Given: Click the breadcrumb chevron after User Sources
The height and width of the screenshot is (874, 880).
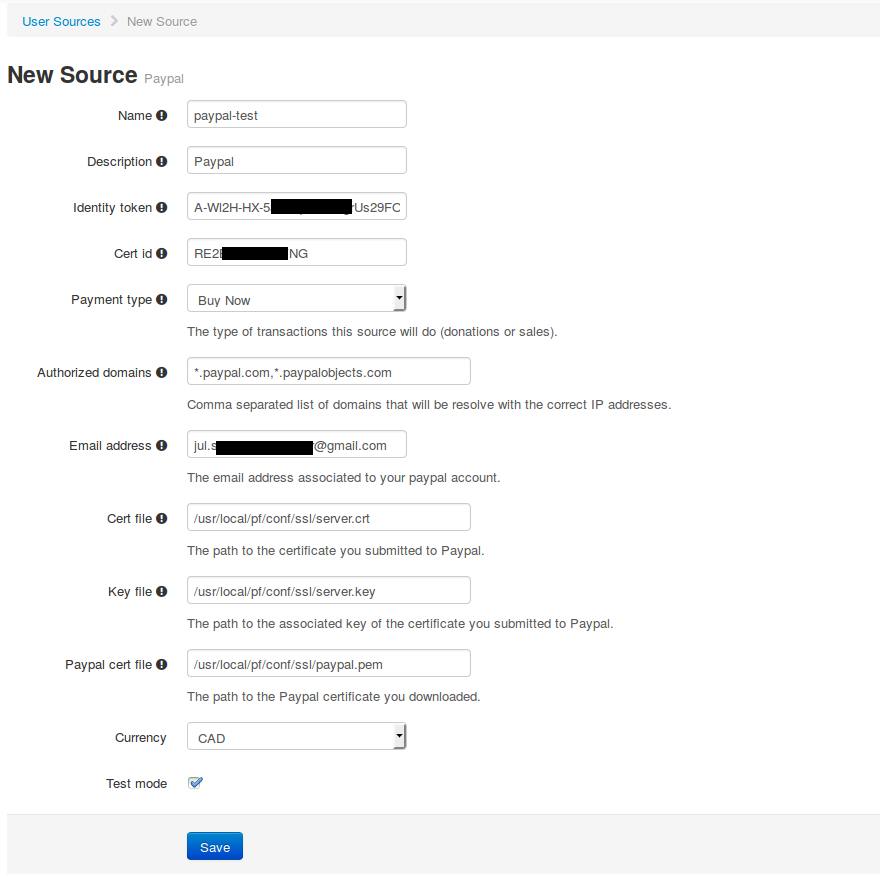Looking at the screenshot, I should click(114, 21).
